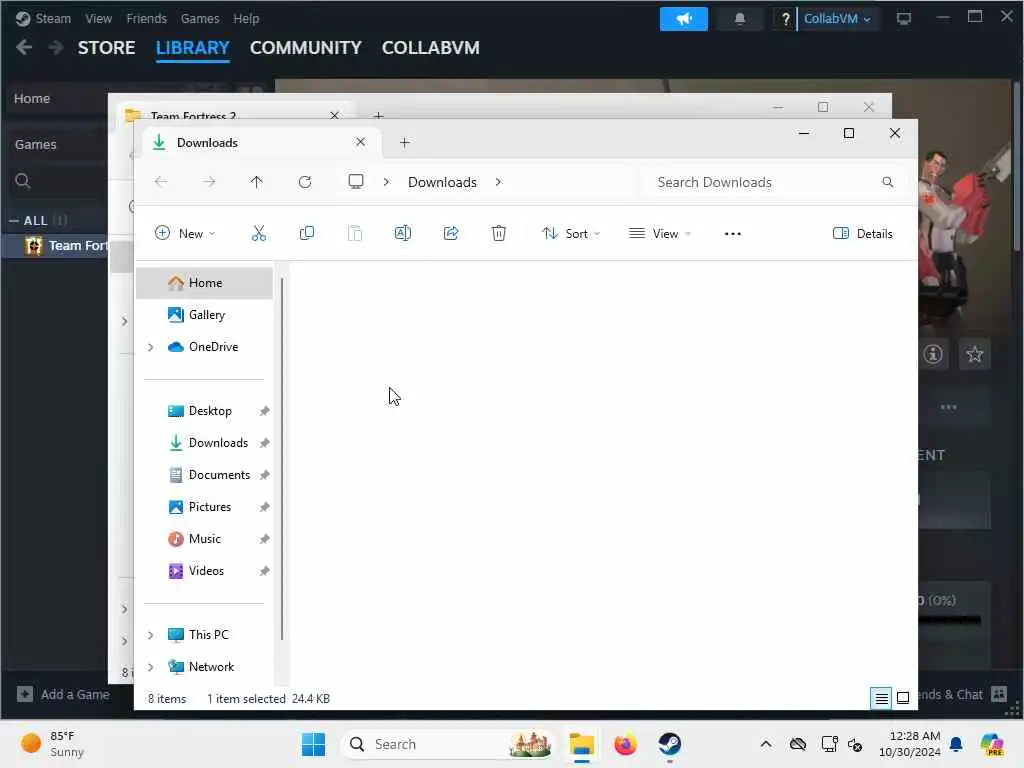
Task: Click the Downloads breadcrumb in address bar
Action: point(442,182)
